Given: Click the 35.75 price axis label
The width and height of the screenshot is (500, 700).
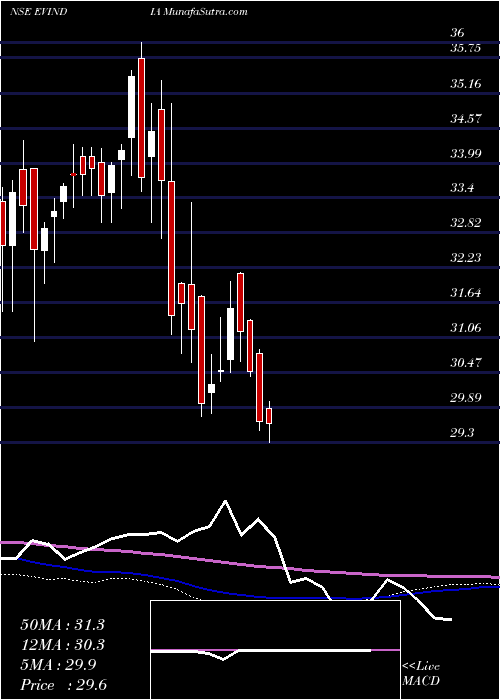Looking at the screenshot, I should pyautogui.click(x=466, y=48).
